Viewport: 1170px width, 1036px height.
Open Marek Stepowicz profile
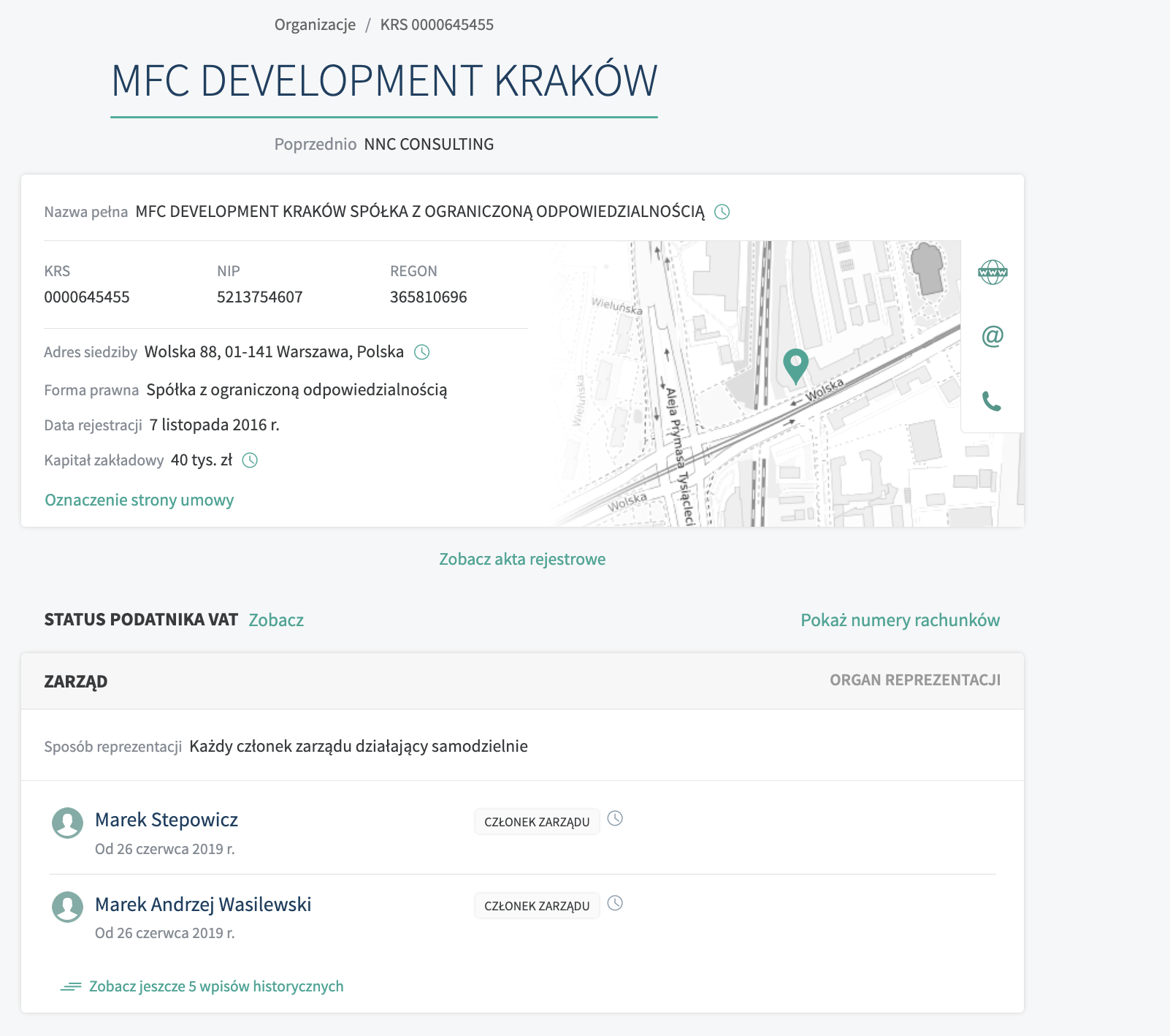(167, 820)
